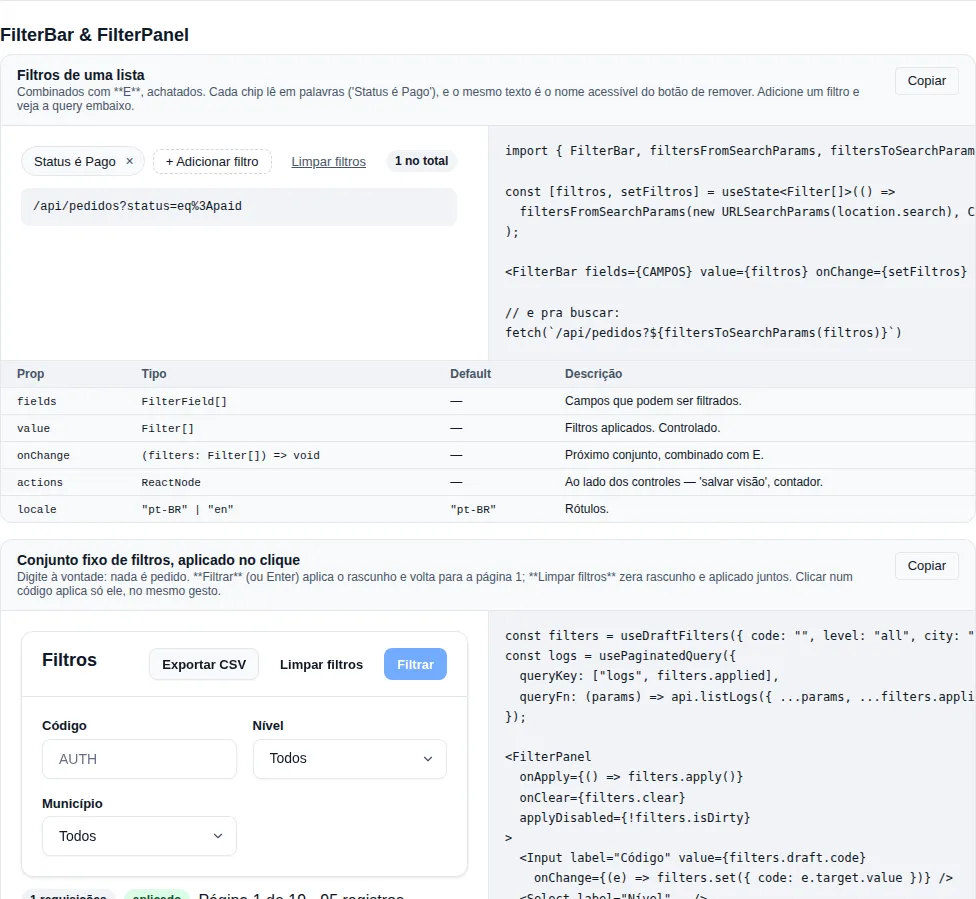Copy the "Filtros de uma lista" example code

point(926,81)
